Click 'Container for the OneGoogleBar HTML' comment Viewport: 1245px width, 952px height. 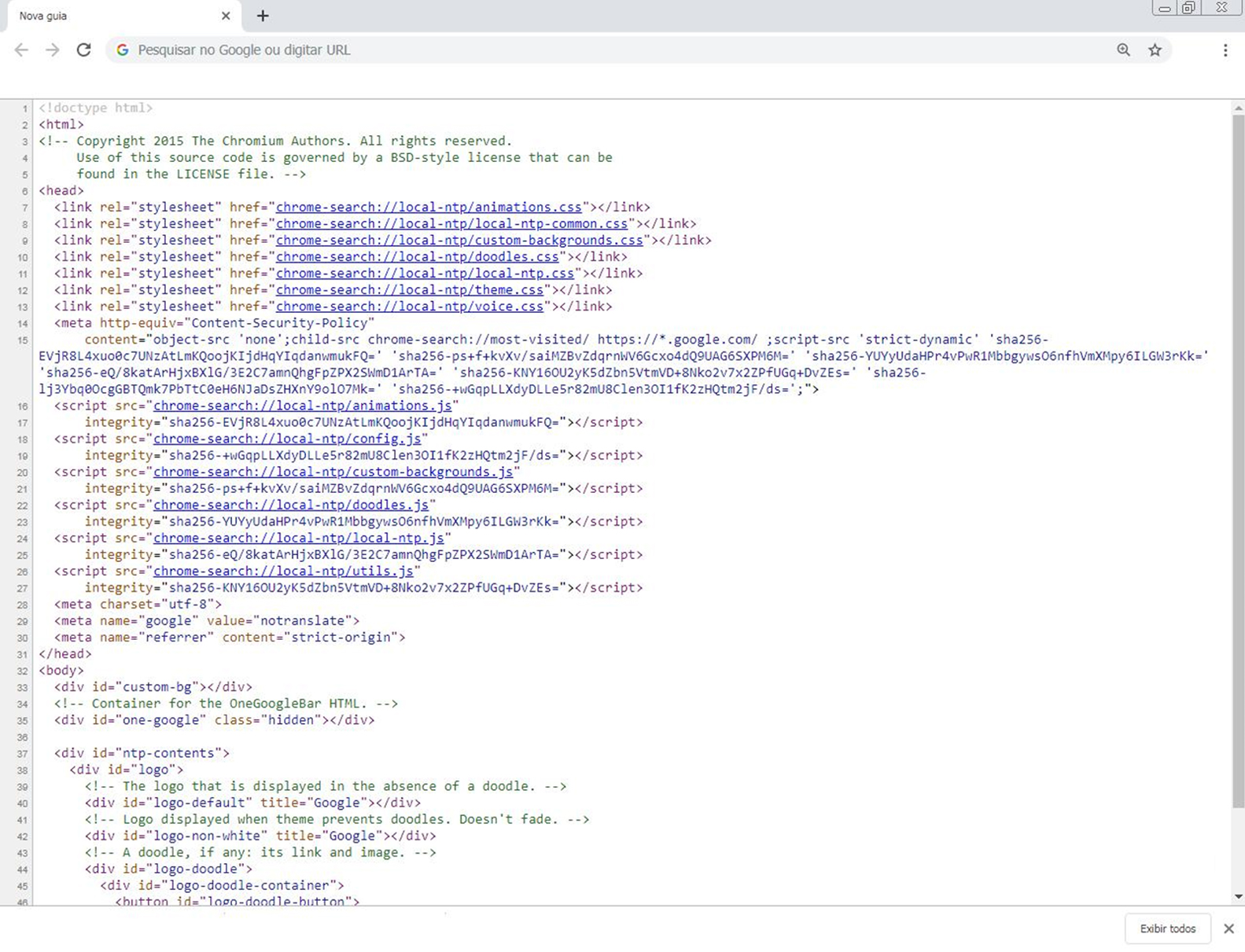click(226, 703)
